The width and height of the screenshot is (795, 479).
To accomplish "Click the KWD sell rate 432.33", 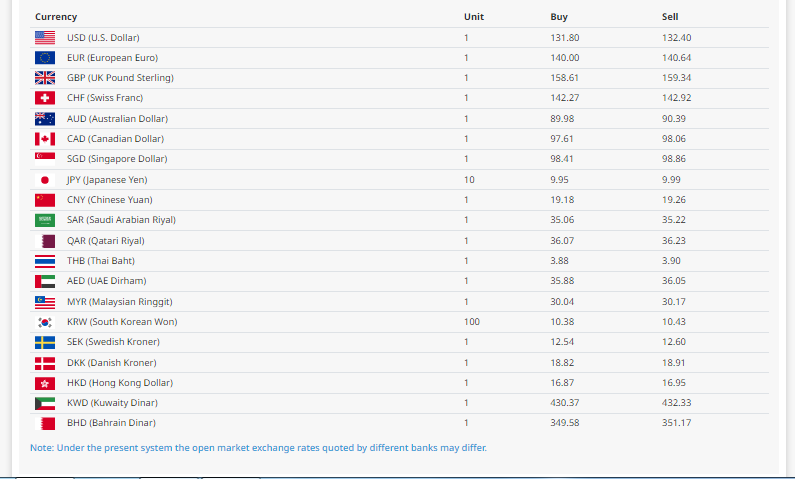I will (676, 403).
